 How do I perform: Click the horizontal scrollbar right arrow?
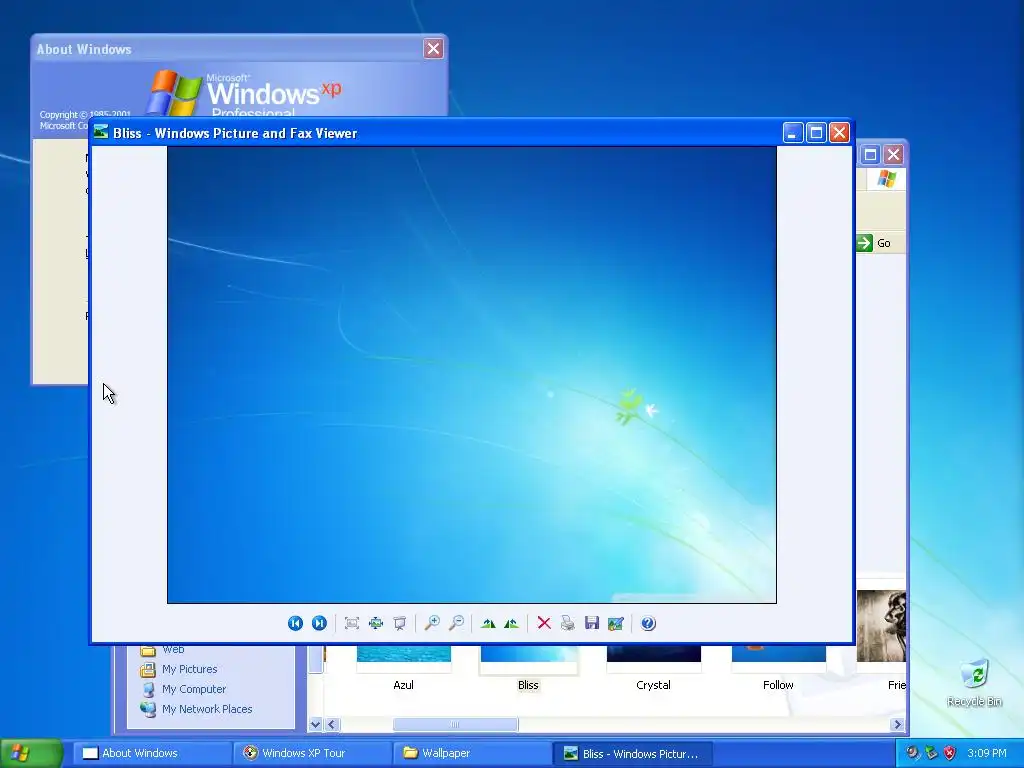click(897, 724)
